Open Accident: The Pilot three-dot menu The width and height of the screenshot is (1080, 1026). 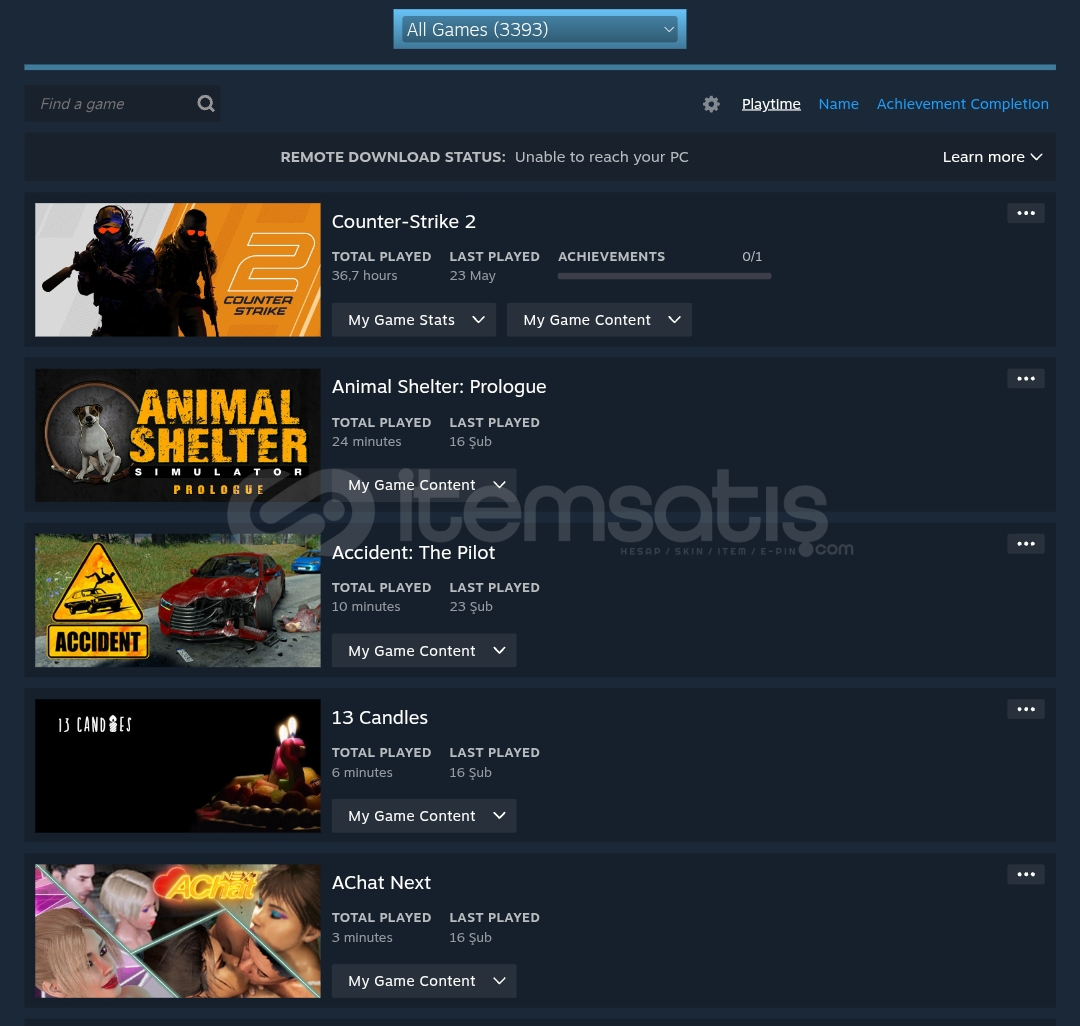click(1026, 543)
